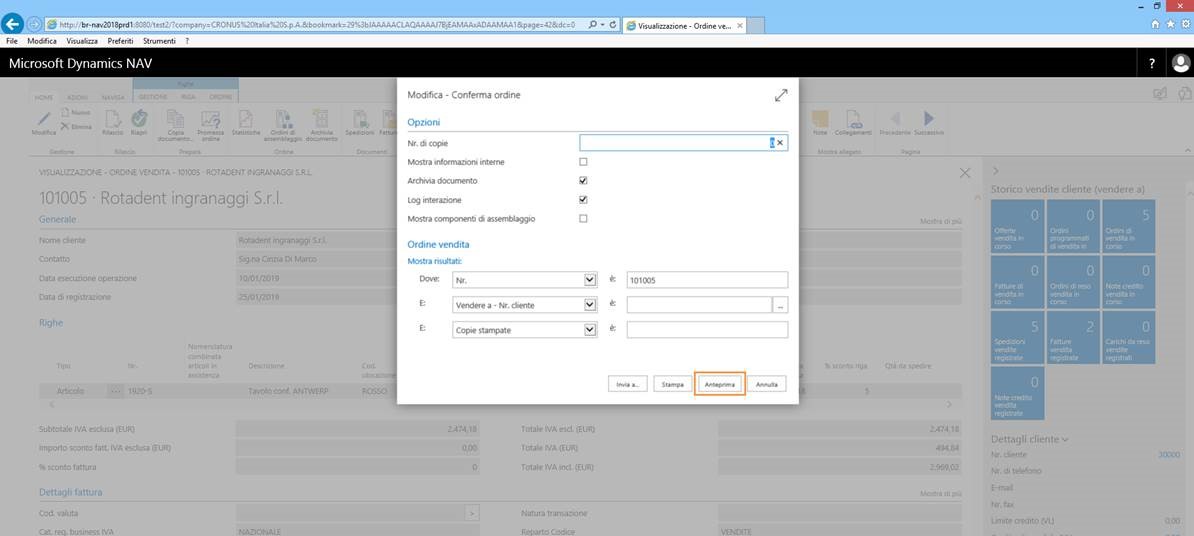Open browser favorites star icon
The height and width of the screenshot is (536, 1194).
tap(1170, 24)
